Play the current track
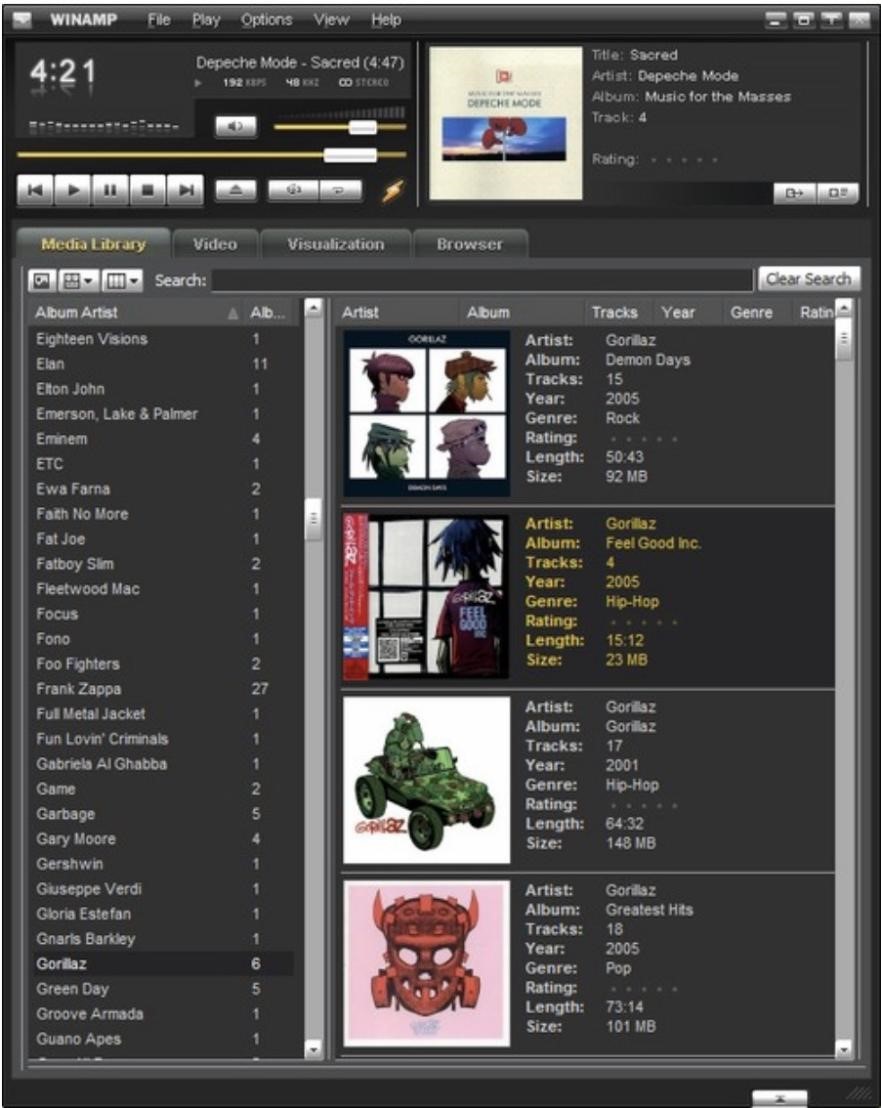 pos(72,188)
